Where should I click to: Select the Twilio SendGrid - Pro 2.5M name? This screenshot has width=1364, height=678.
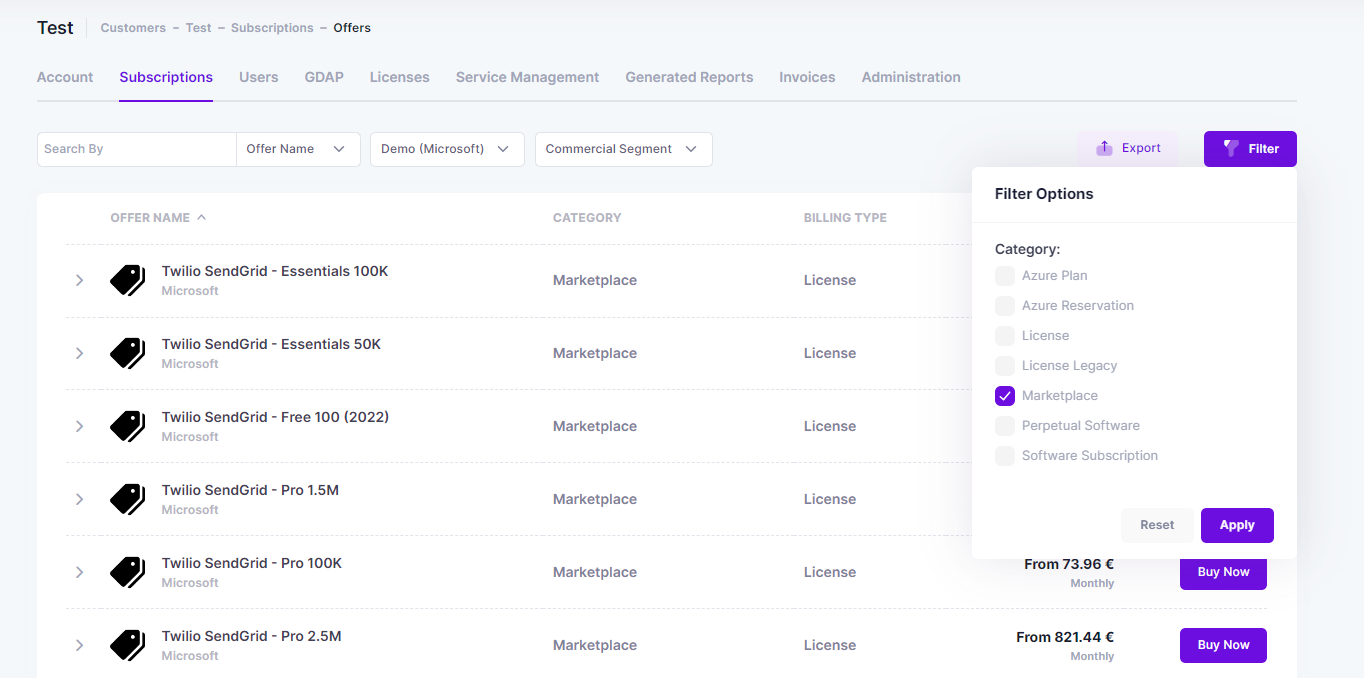[251, 636]
